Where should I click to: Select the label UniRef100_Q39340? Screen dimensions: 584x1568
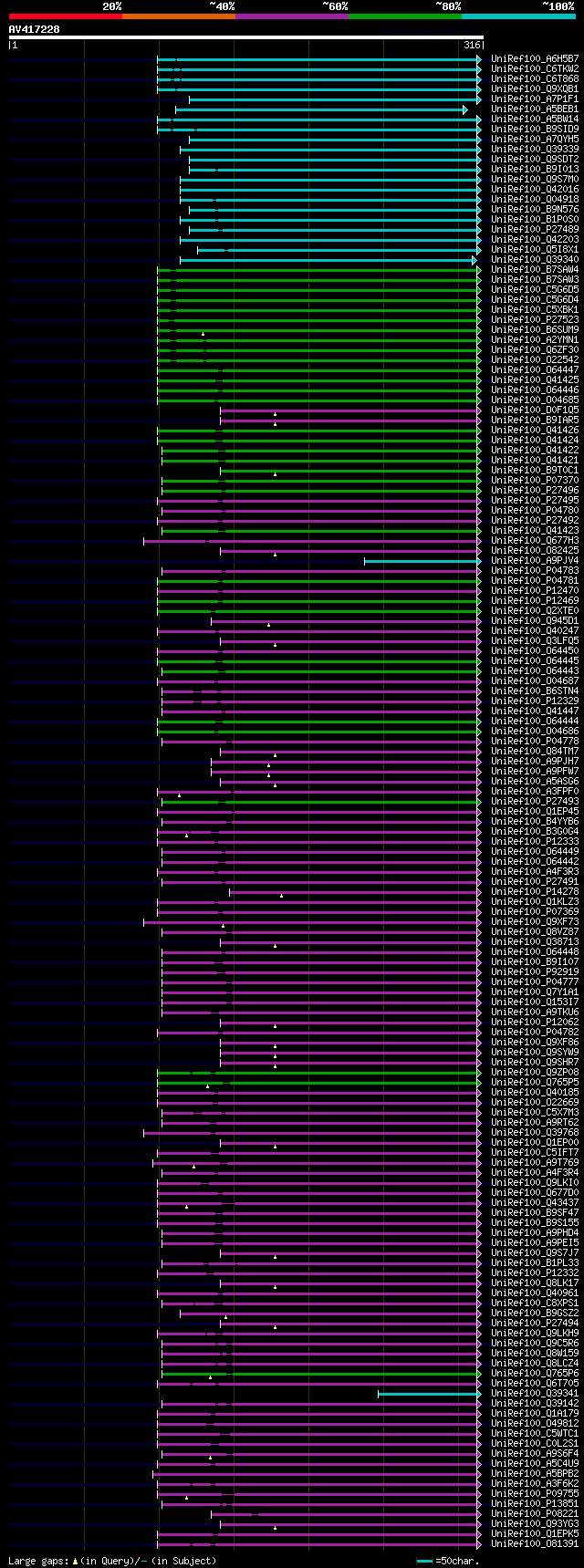(535, 259)
